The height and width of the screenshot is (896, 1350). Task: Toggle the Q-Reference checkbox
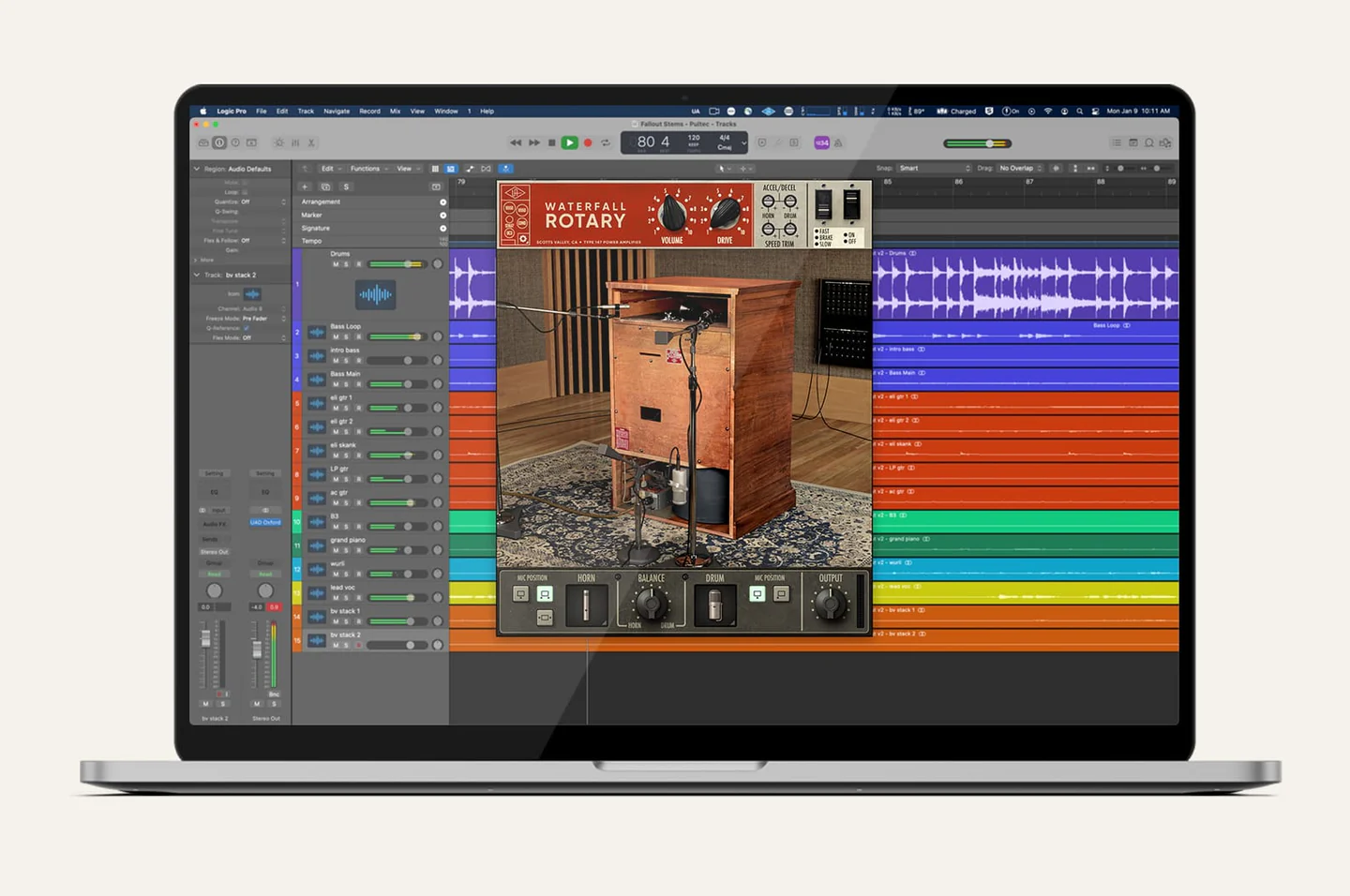[247, 328]
